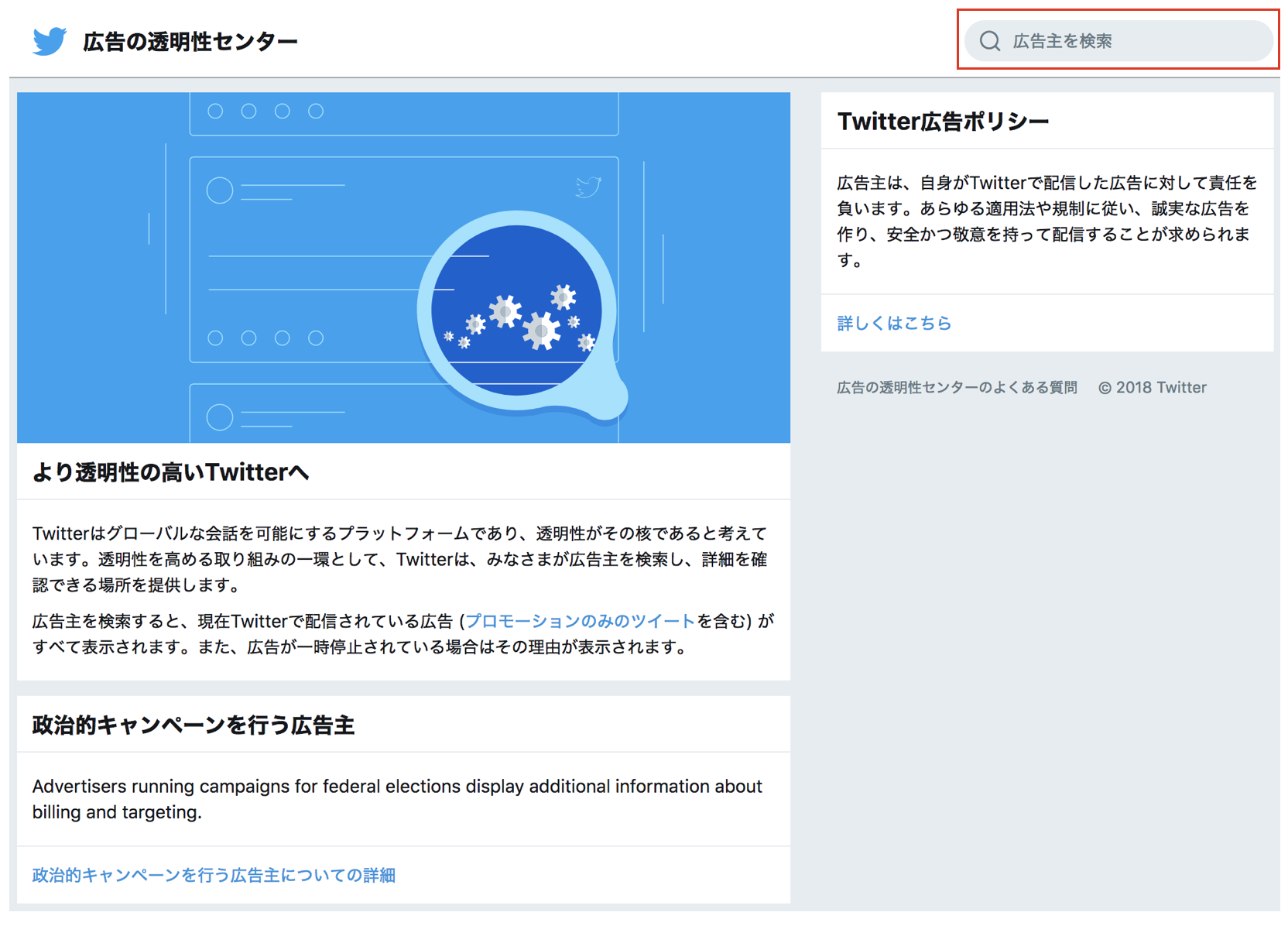Click the 'Advertisers running campaigns' paragraph
This screenshot has width=1288, height=926.
coord(397,799)
